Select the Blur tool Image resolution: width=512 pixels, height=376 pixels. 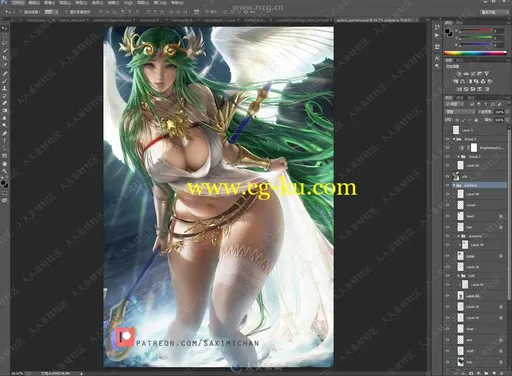(x=5, y=118)
